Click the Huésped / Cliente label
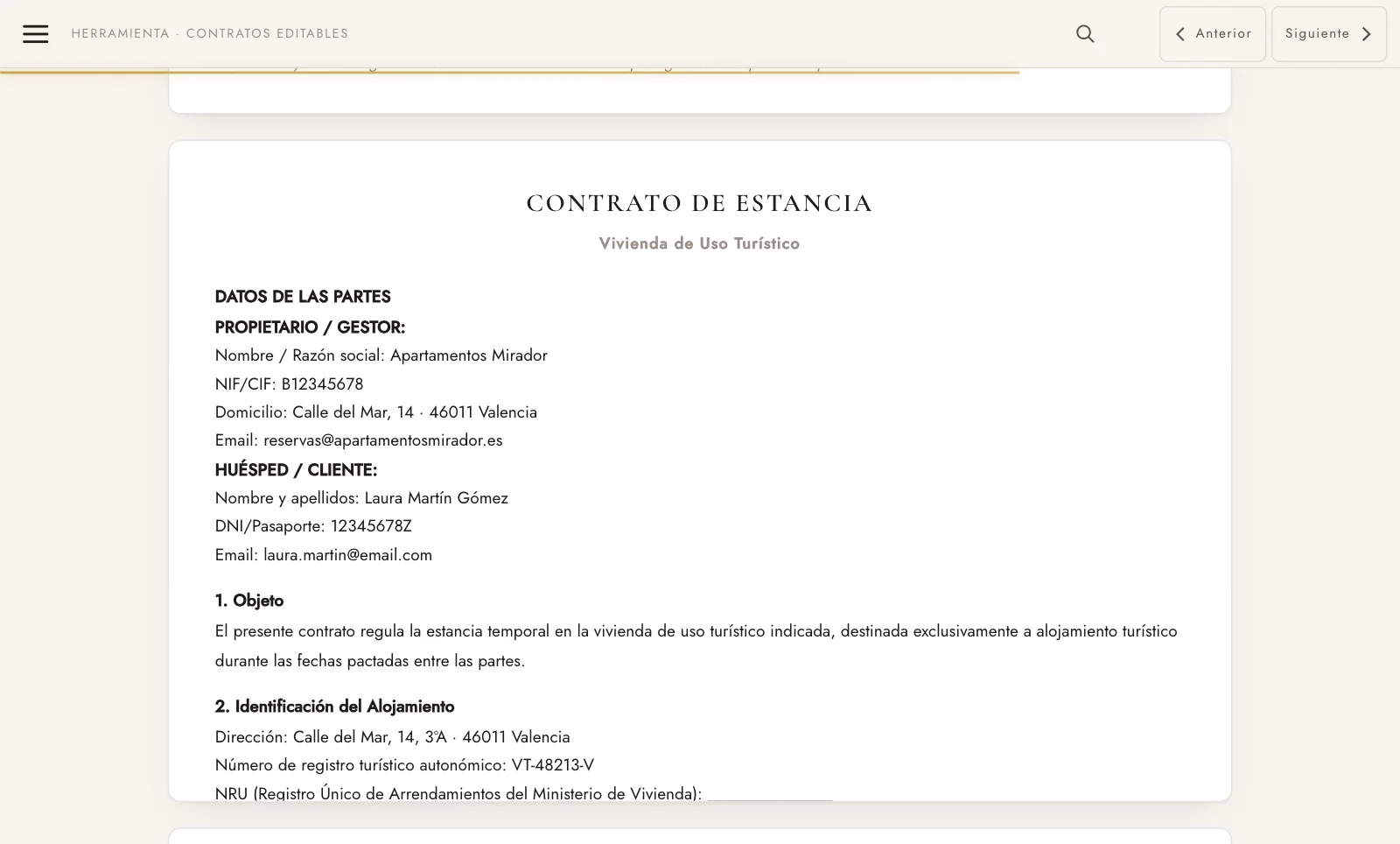The height and width of the screenshot is (844, 1400). pos(296,470)
